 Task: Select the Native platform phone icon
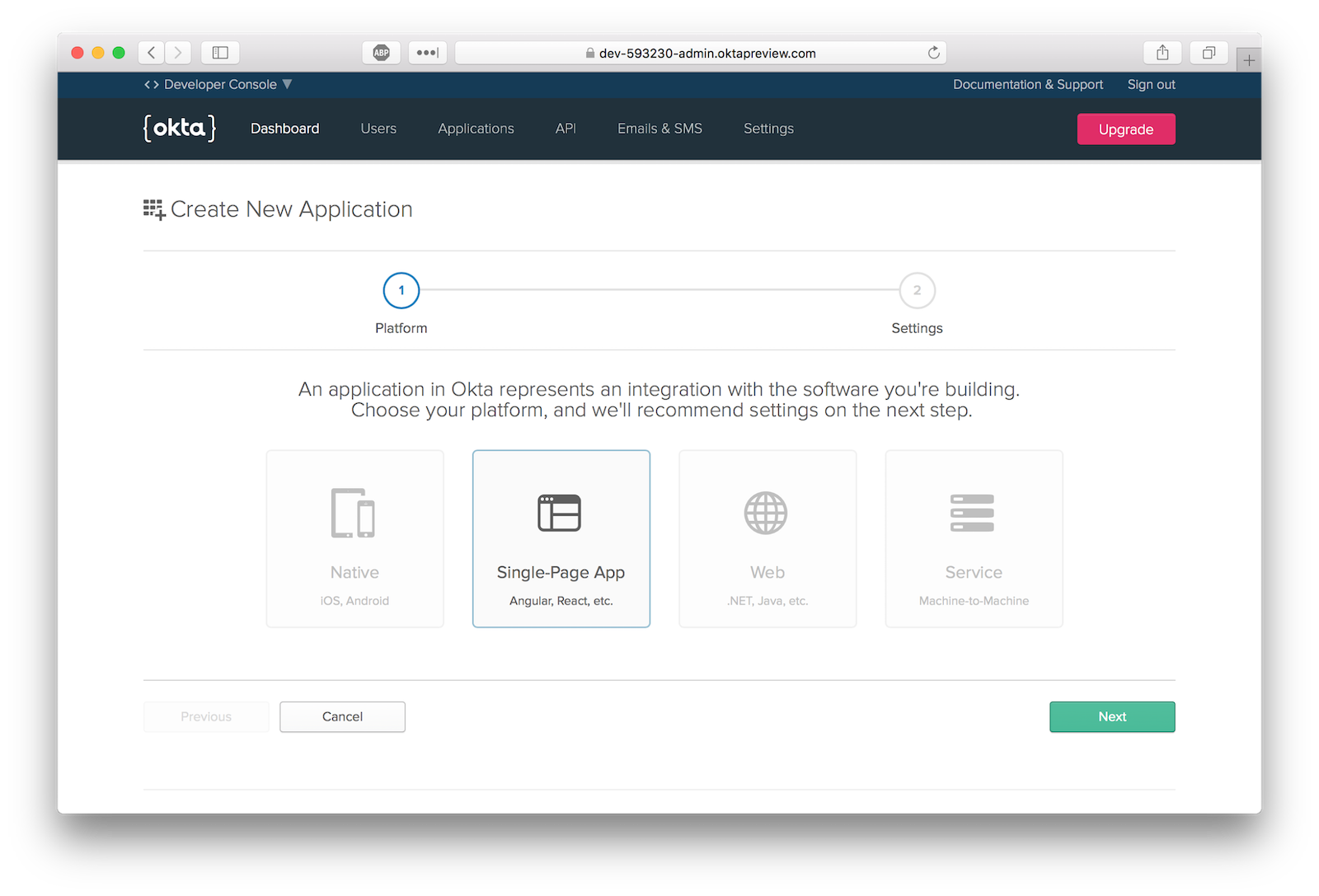[x=354, y=513]
